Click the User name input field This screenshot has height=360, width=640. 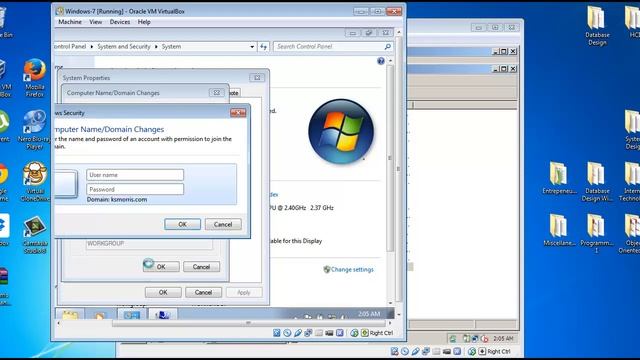click(x=135, y=175)
